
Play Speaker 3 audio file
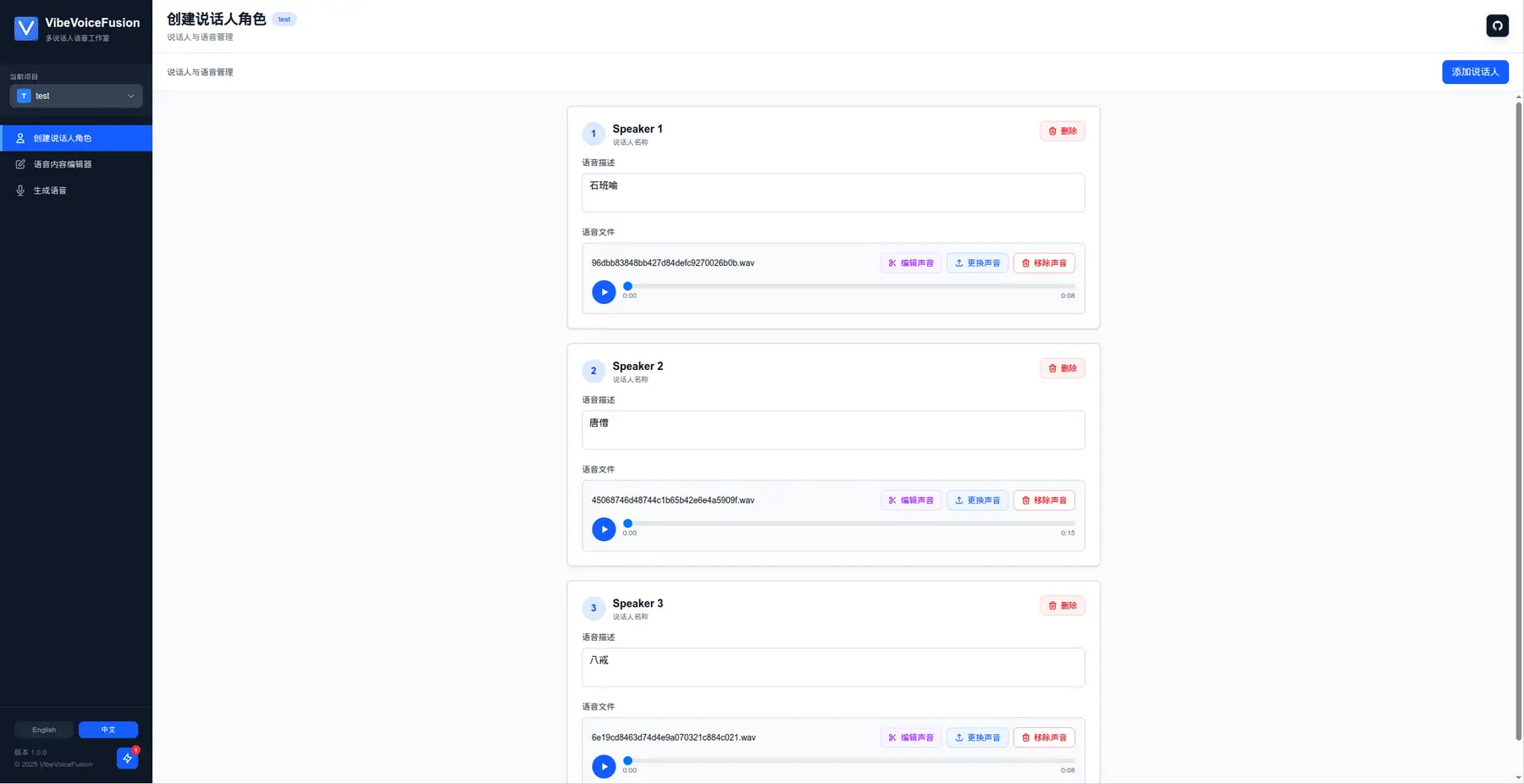(604, 766)
